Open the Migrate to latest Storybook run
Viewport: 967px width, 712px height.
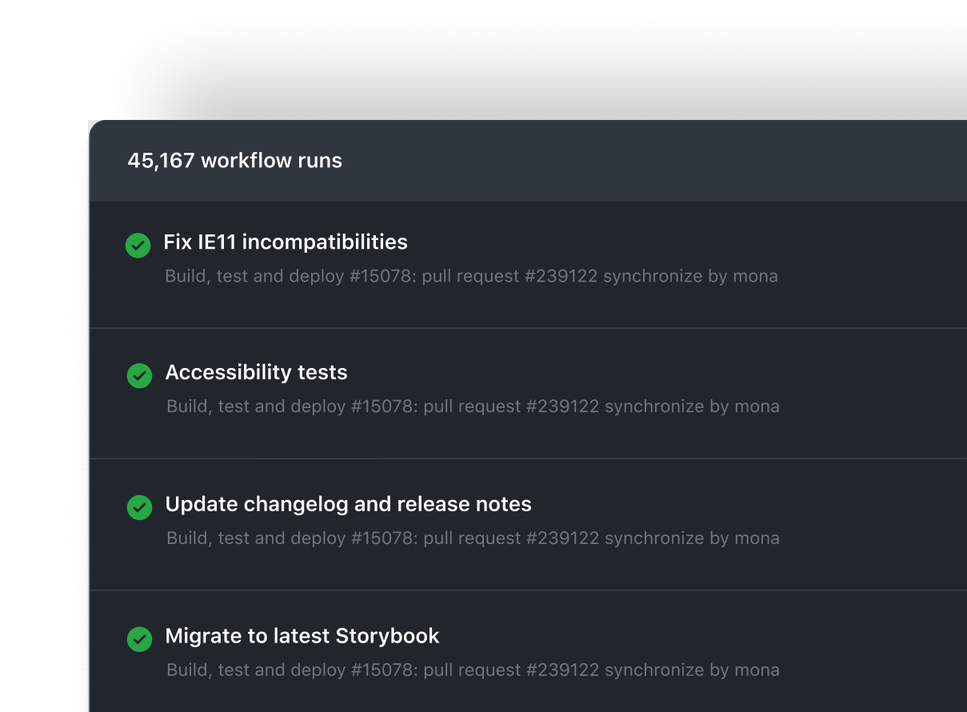[302, 636]
